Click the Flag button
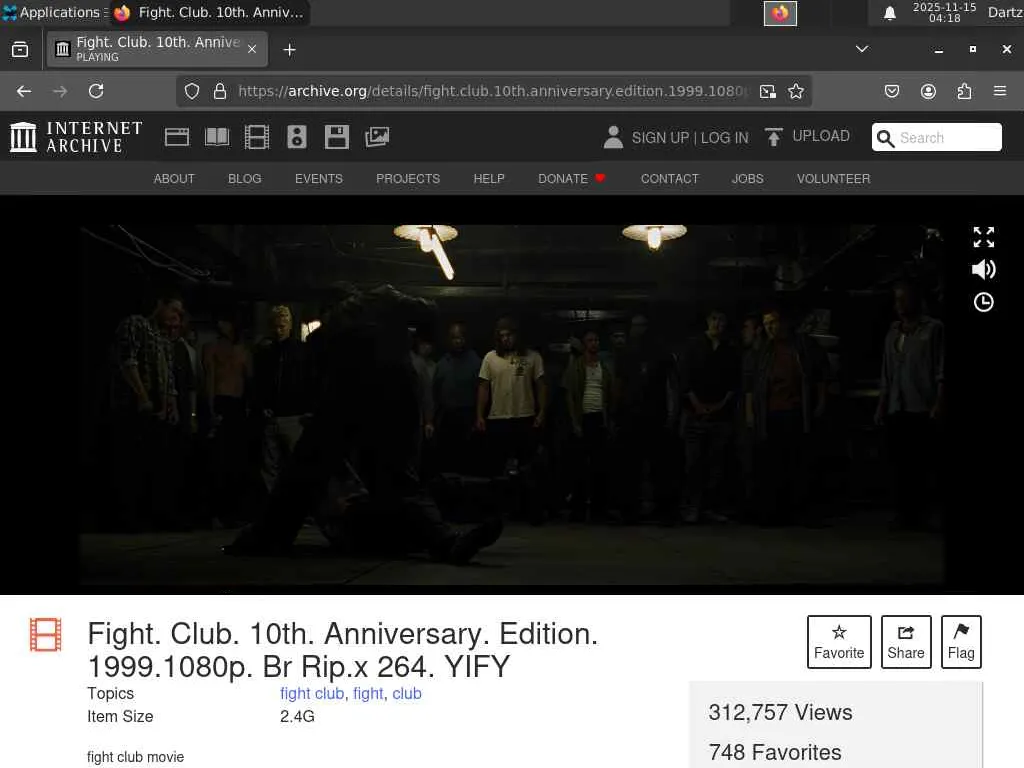Screen dimensions: 1024x768 961,642
